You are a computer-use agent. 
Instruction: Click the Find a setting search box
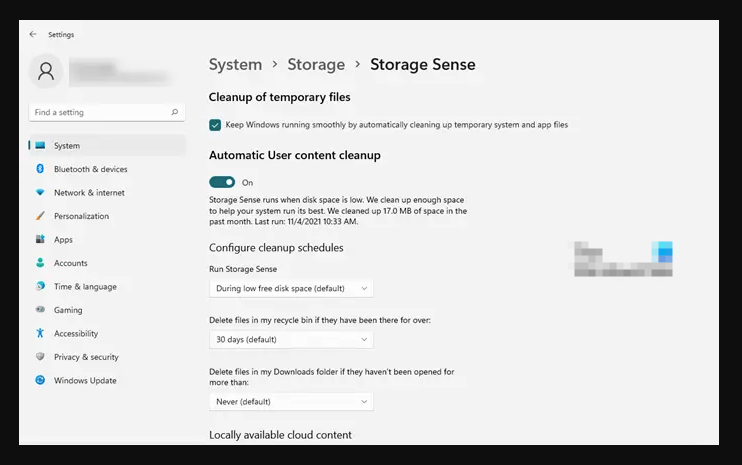(x=106, y=112)
